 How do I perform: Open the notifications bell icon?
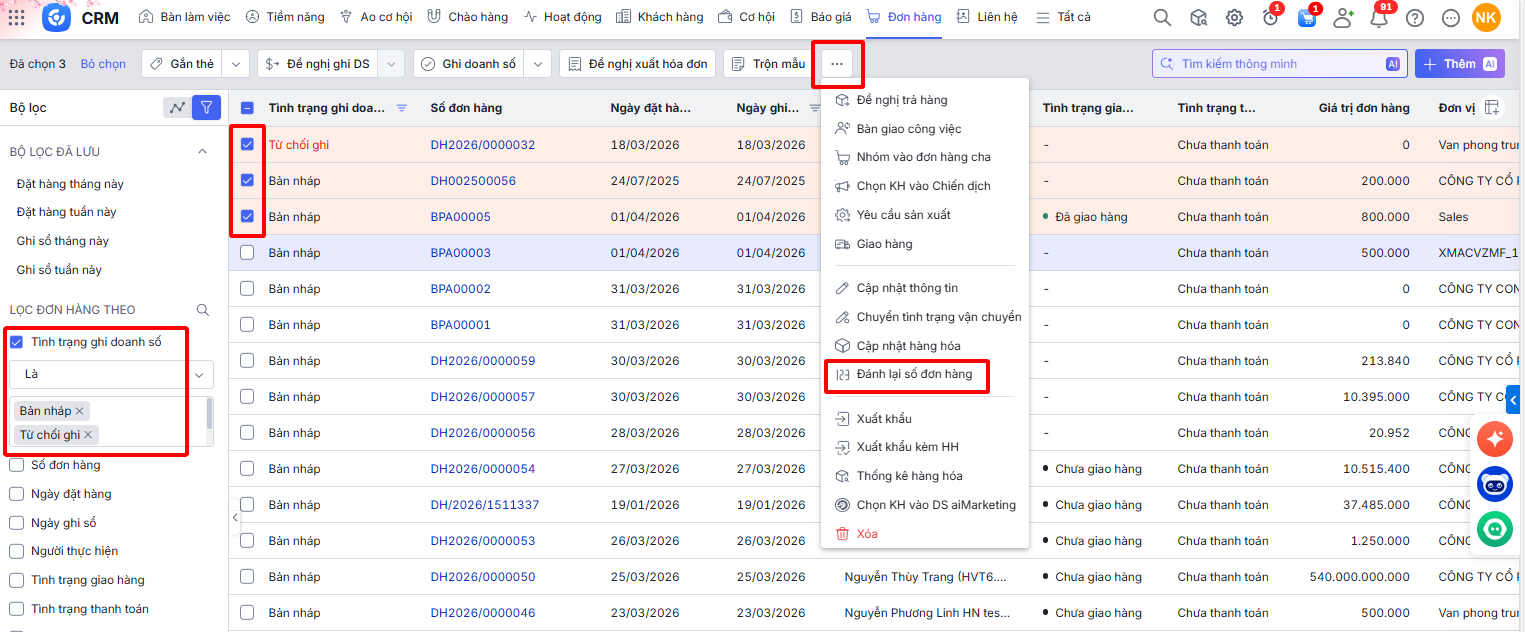coord(1378,17)
